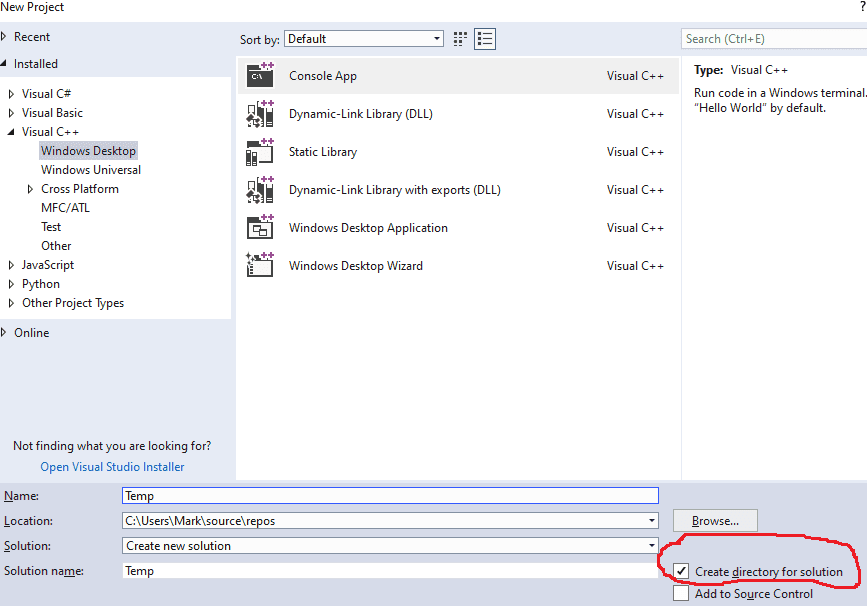Click the Dynamic-Link Library (DLL) icon

[260, 113]
